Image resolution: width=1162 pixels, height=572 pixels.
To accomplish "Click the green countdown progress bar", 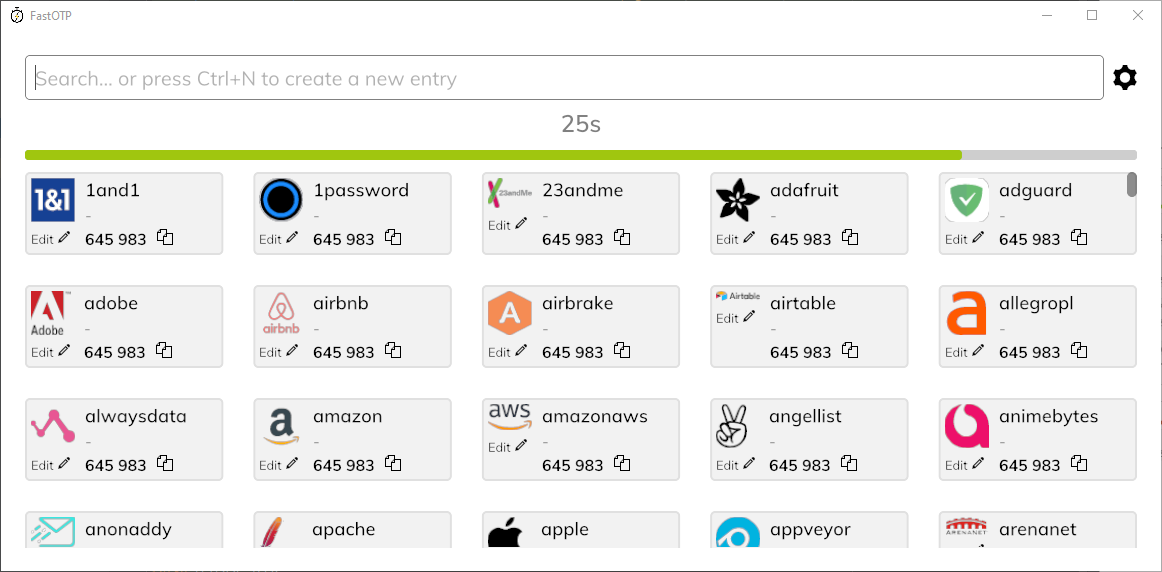I will [494, 155].
